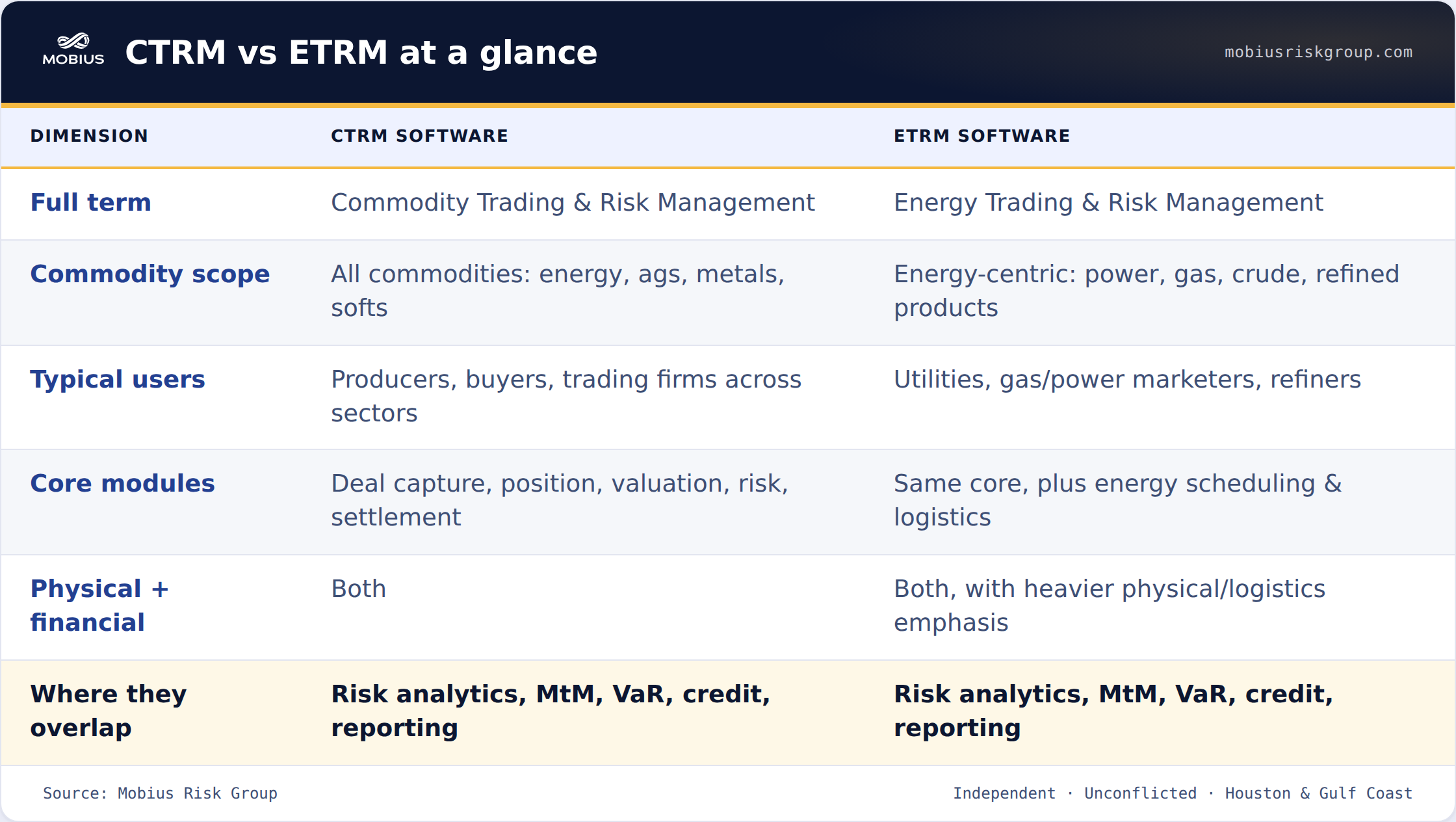
Task: Click ETRM column's 'Risk analytics, MtM, VaR' cell
Action: coord(1113,711)
